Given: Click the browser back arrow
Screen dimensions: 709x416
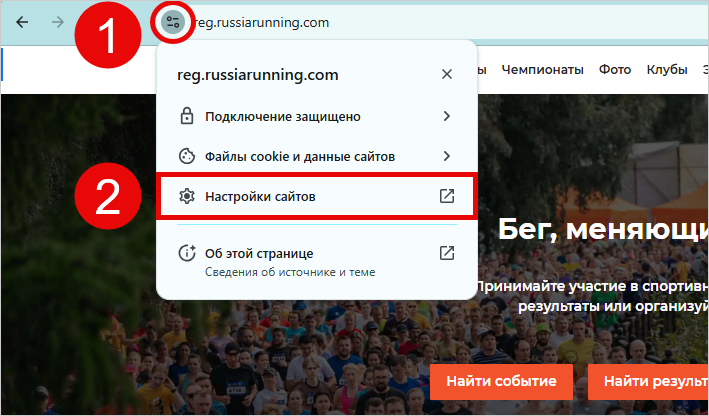Looking at the screenshot, I should [22, 22].
